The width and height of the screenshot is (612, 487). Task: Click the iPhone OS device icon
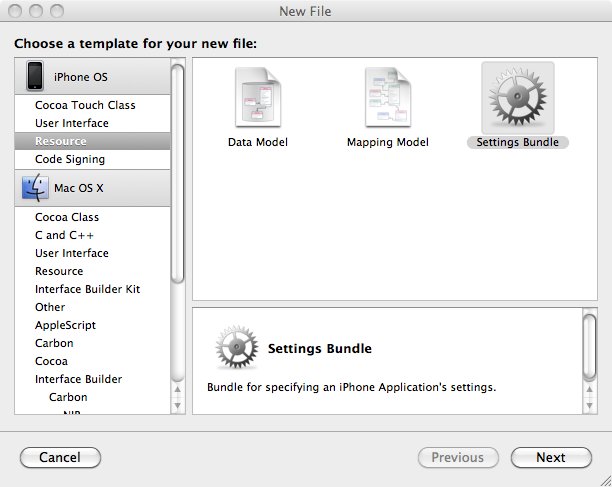point(35,76)
